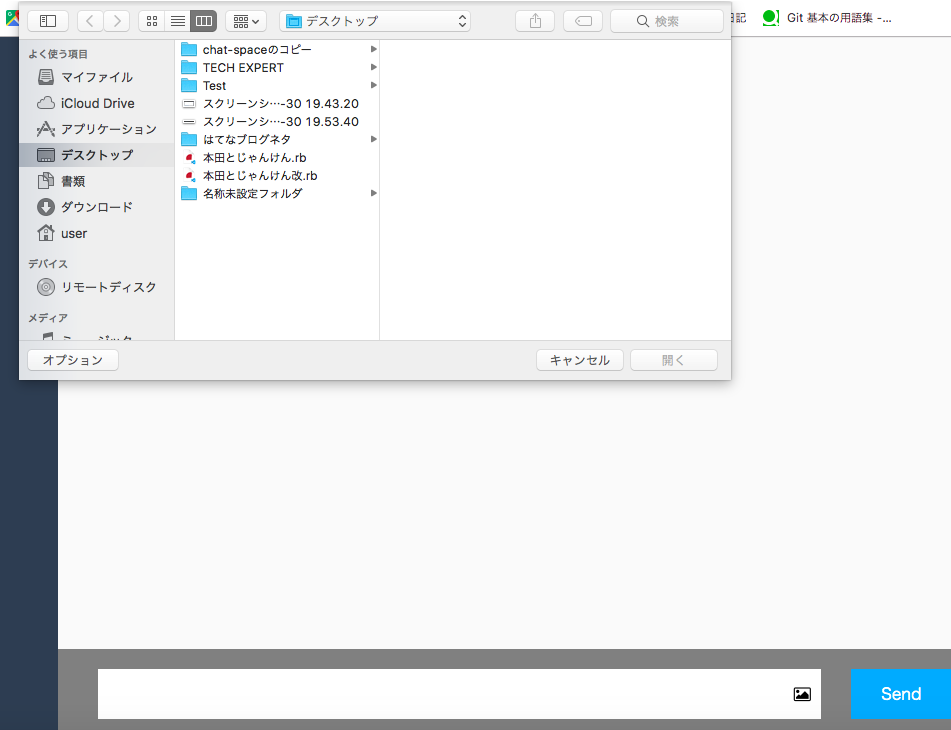This screenshot has height=730, width=951.
Task: Expand the Test folder with its arrow
Action: [x=372, y=85]
